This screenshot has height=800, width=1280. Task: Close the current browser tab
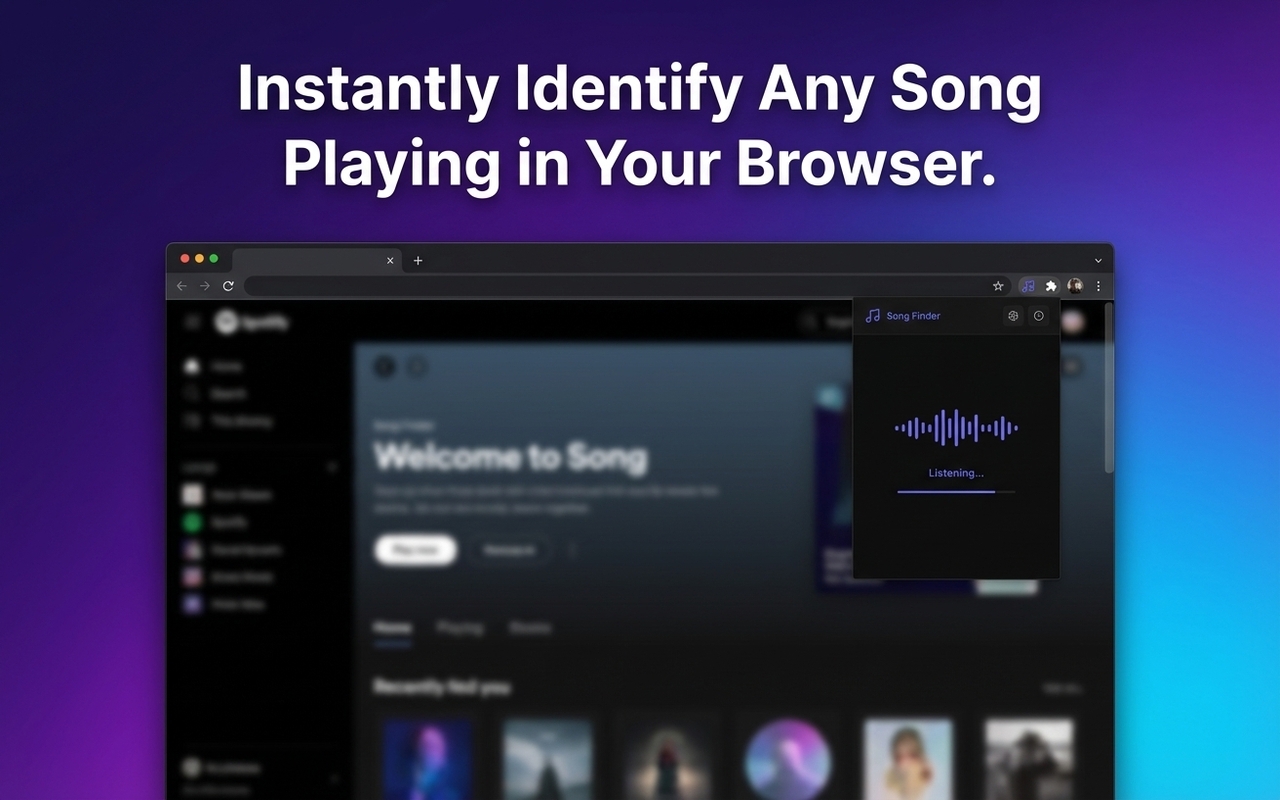390,261
